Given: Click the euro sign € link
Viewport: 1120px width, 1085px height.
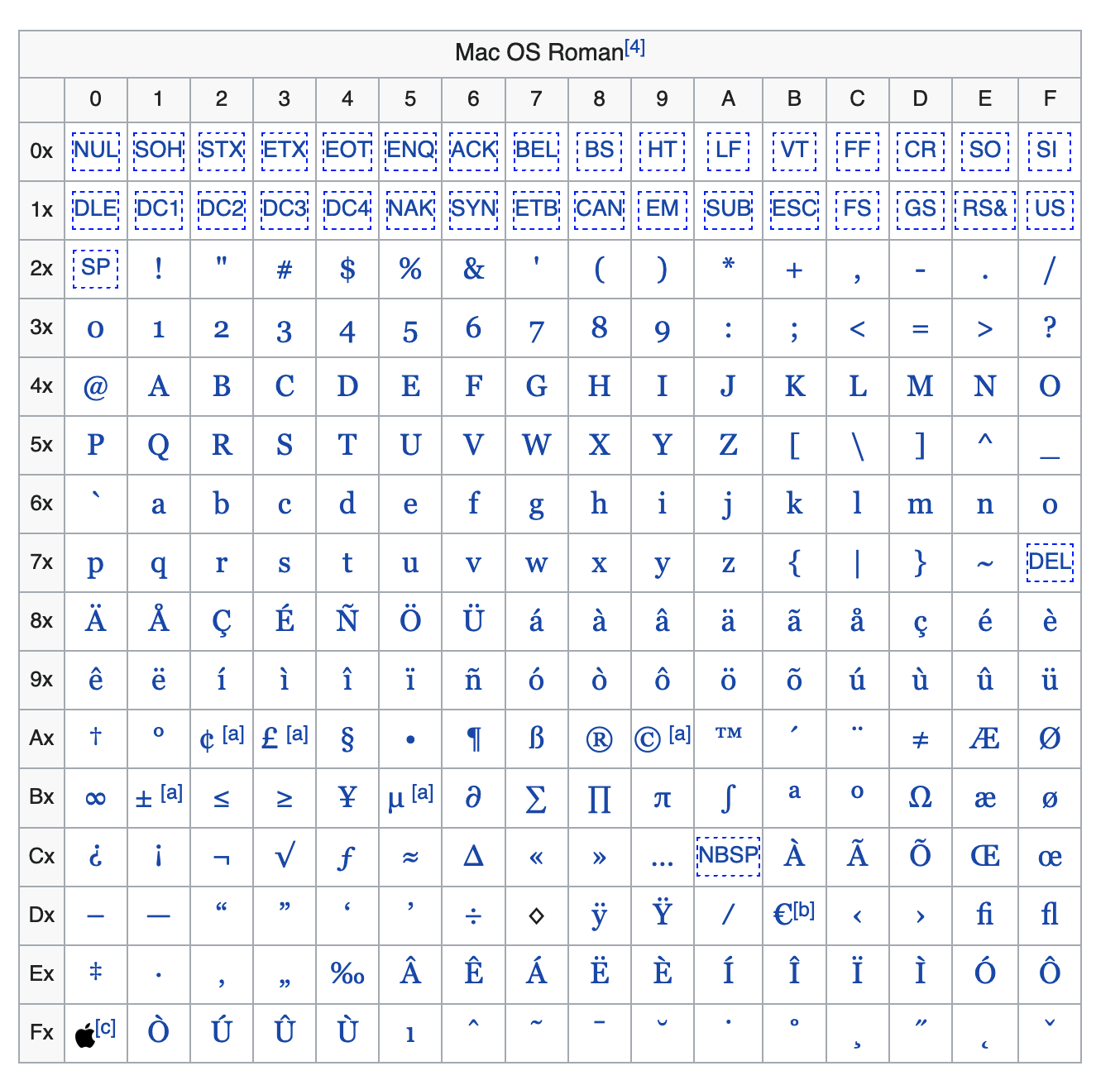Looking at the screenshot, I should point(783,915).
